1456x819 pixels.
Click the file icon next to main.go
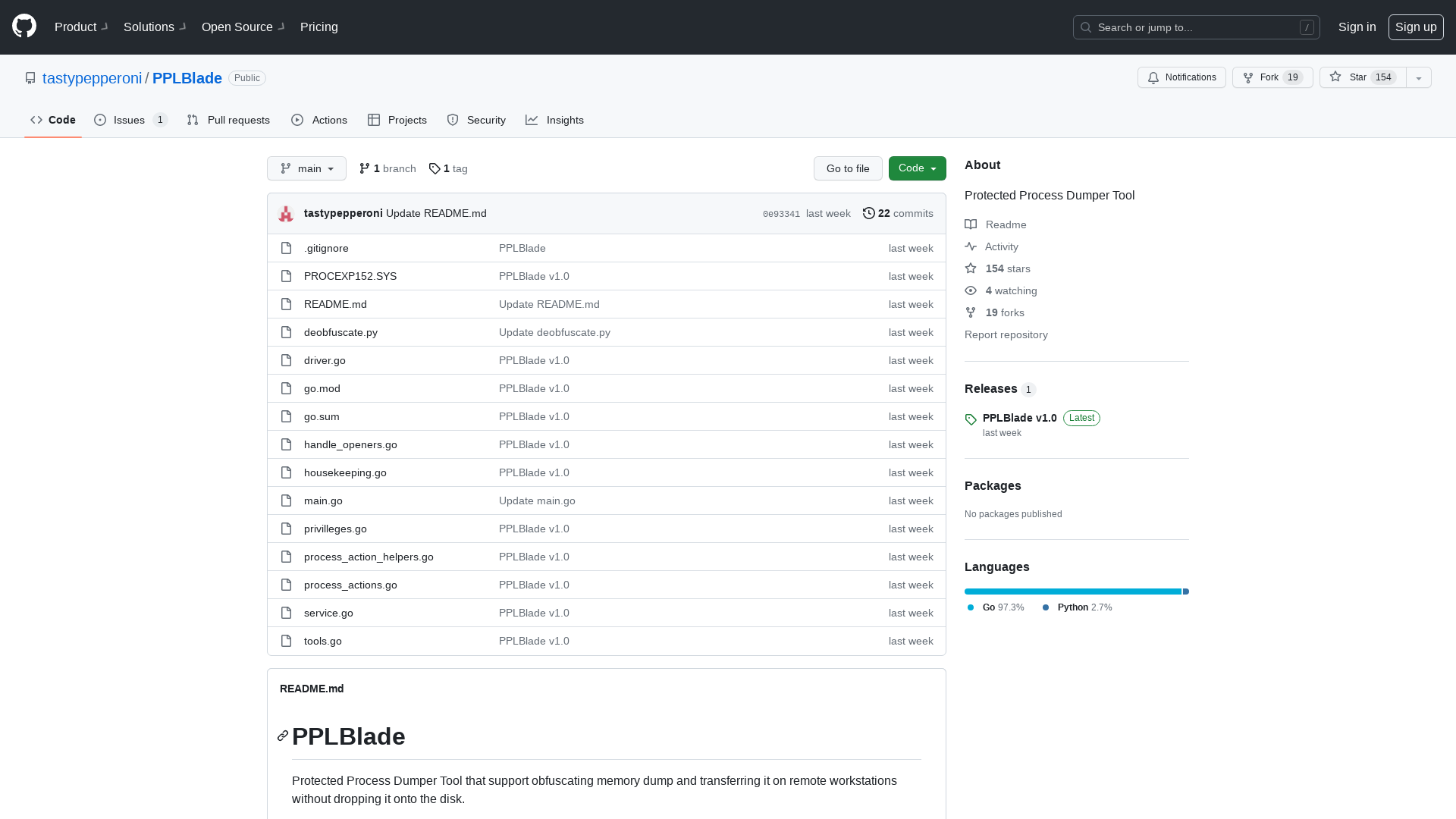point(286,501)
